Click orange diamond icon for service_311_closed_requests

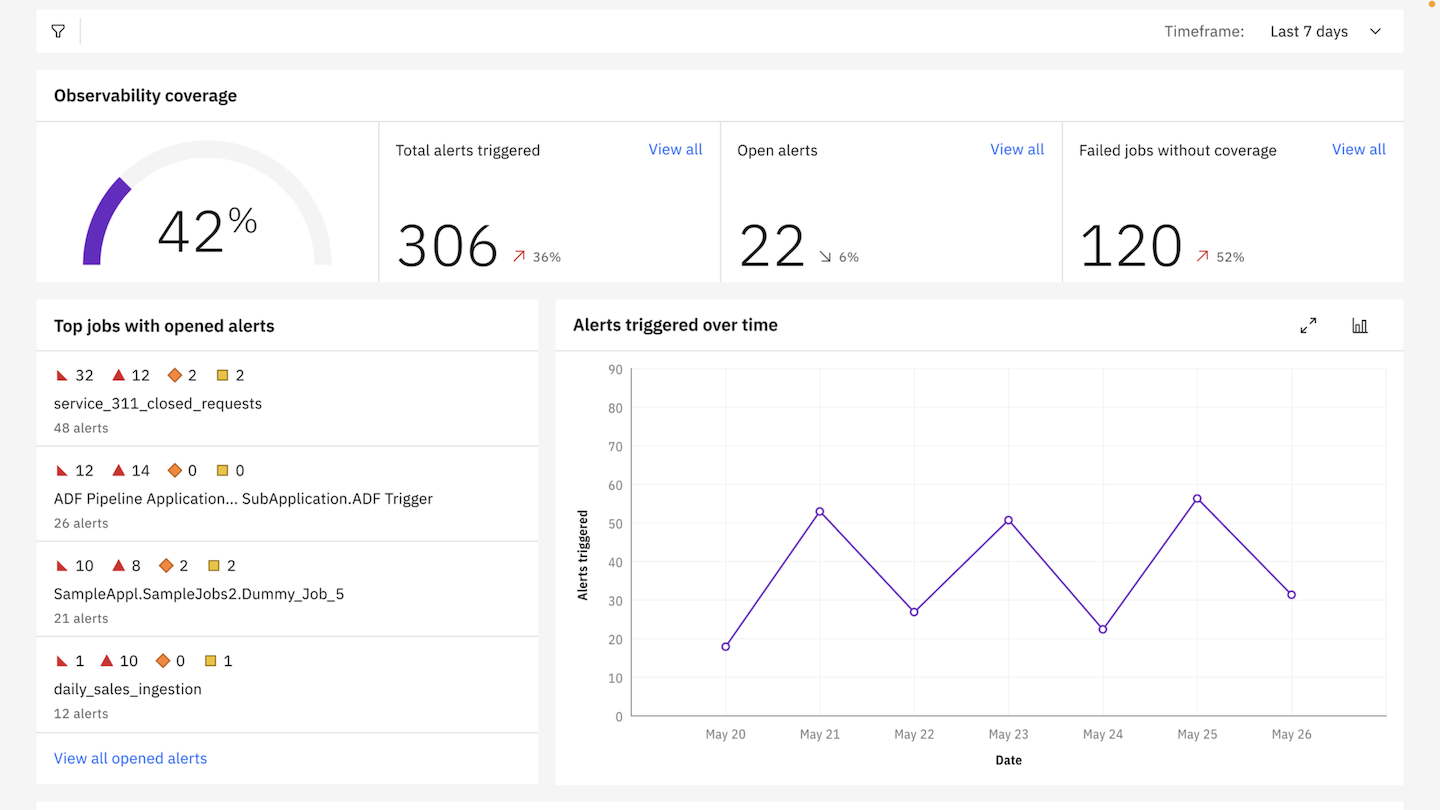click(x=175, y=375)
